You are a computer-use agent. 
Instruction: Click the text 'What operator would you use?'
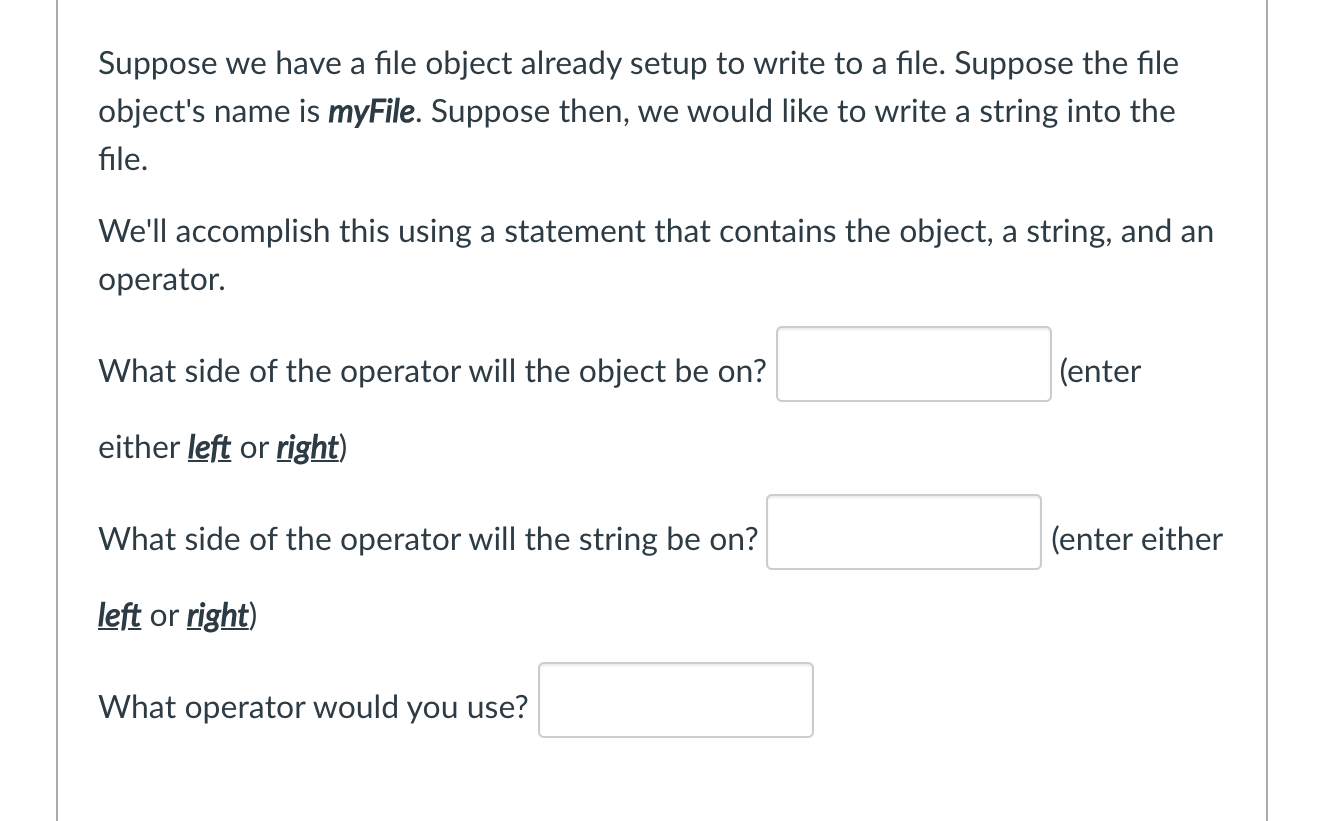coord(312,706)
